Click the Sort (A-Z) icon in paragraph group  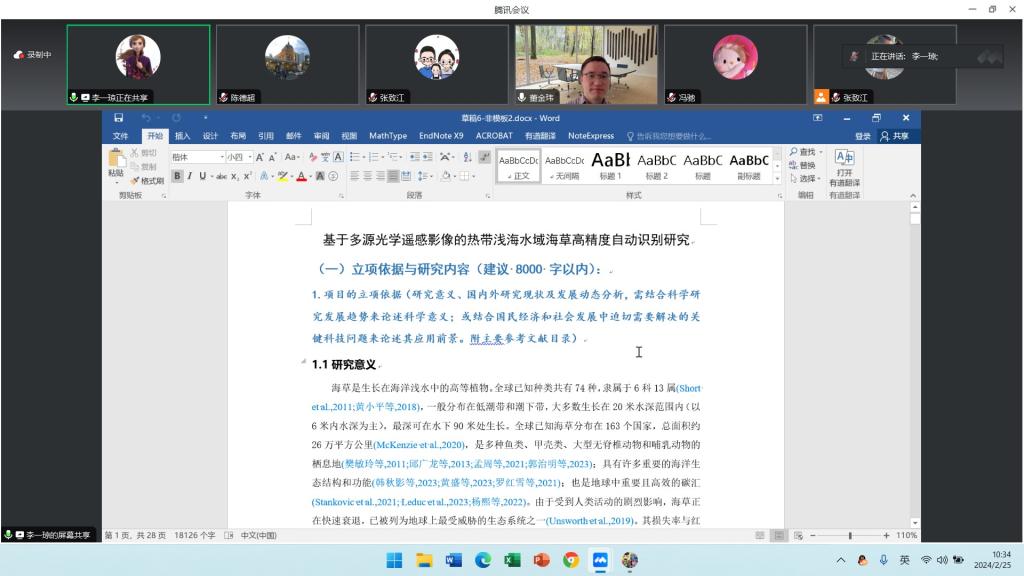point(465,157)
